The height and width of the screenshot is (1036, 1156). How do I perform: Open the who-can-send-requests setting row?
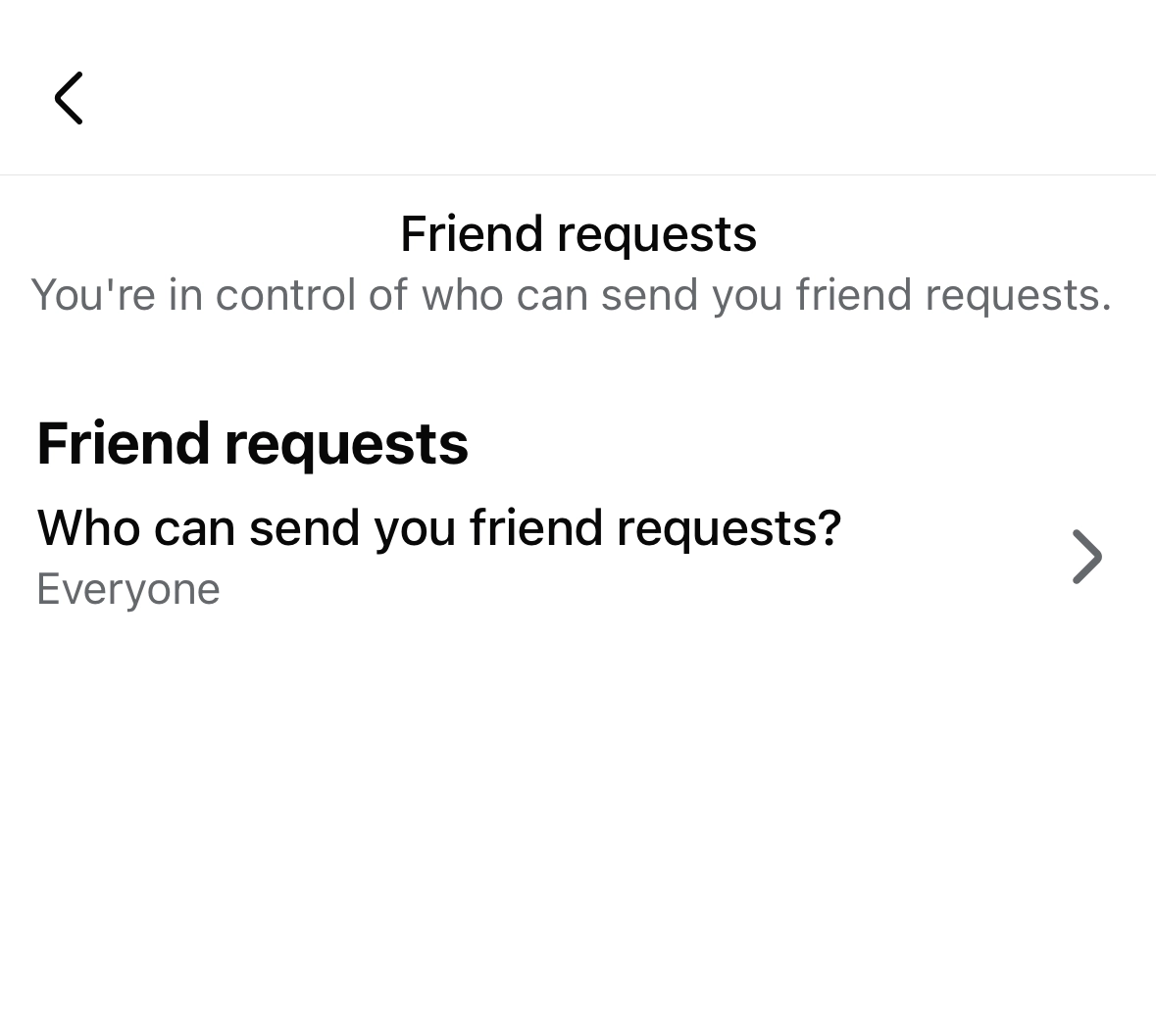569,557
